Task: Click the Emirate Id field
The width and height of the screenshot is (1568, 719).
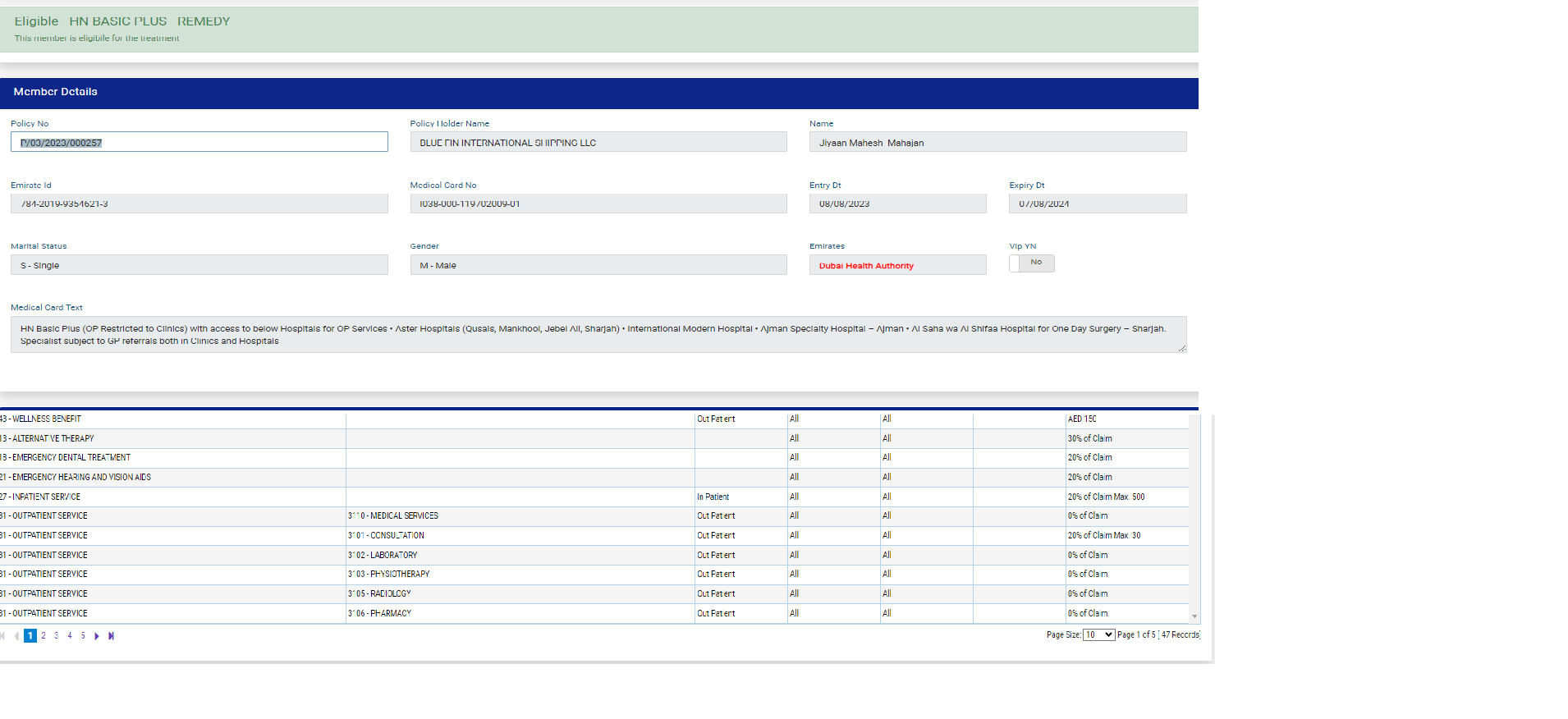Action: [x=199, y=204]
